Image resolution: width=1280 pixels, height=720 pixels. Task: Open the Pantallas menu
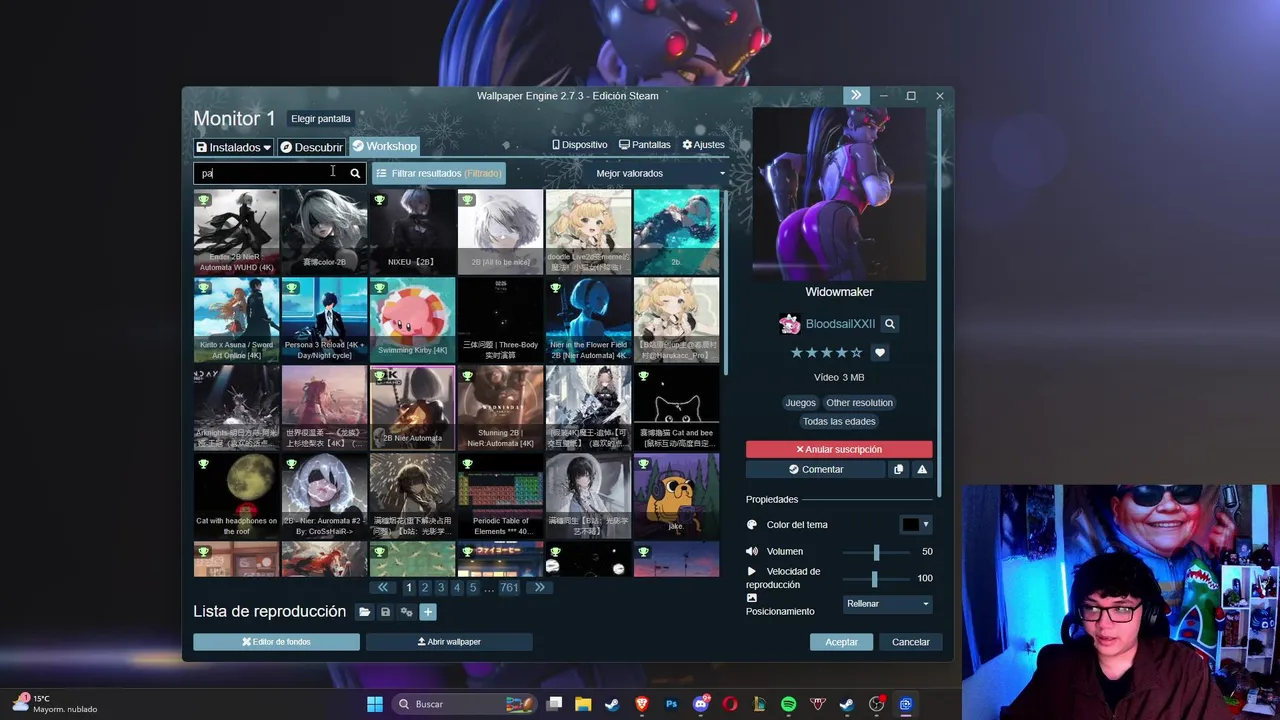(645, 145)
